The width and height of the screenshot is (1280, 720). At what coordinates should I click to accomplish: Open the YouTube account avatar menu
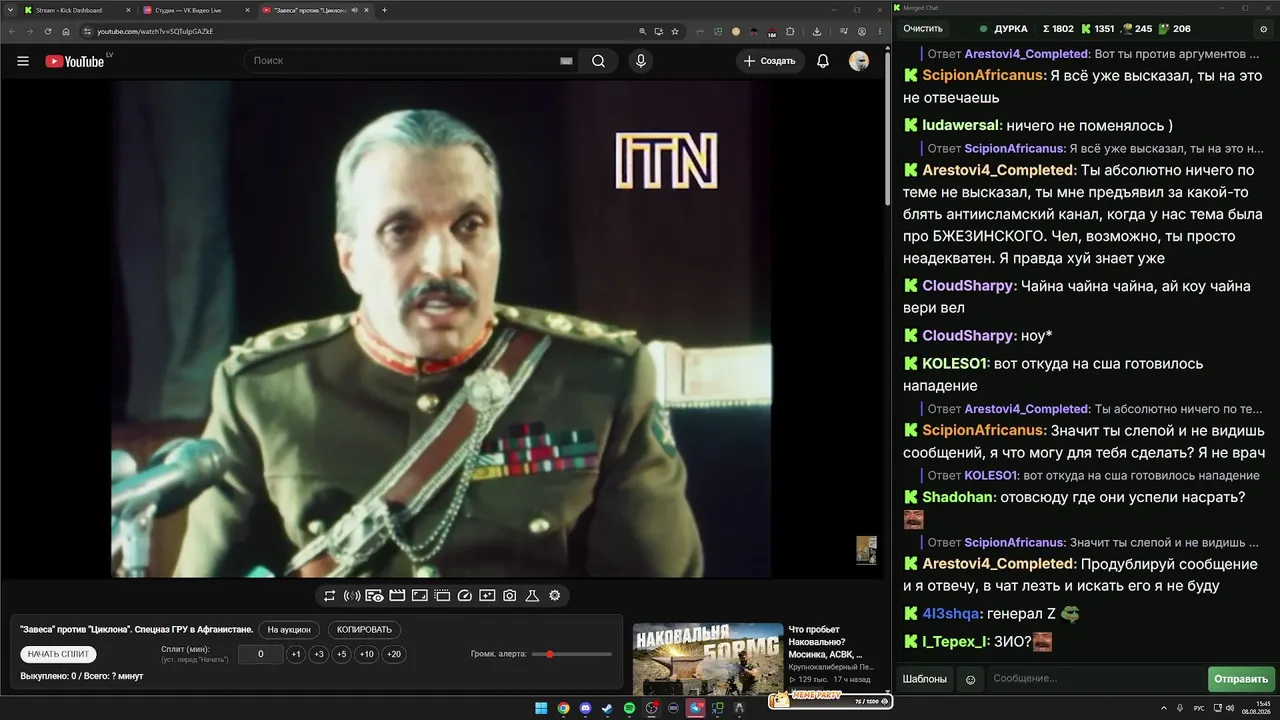pyautogui.click(x=859, y=61)
